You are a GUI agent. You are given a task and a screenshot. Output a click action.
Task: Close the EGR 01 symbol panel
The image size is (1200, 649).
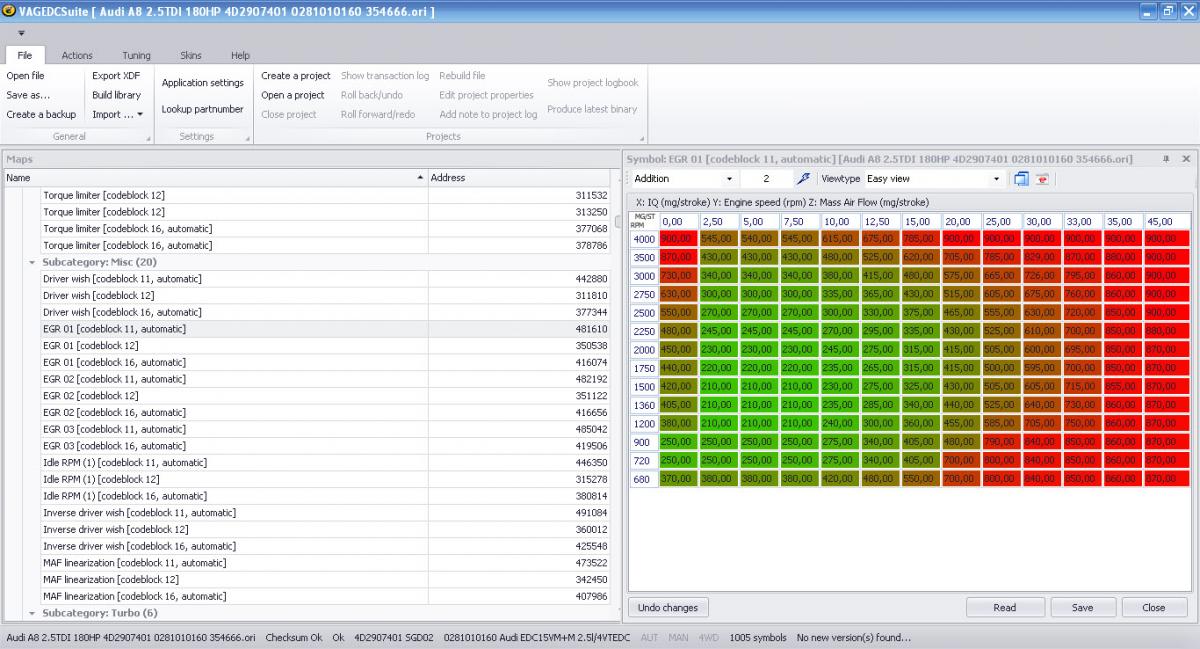(1186, 159)
